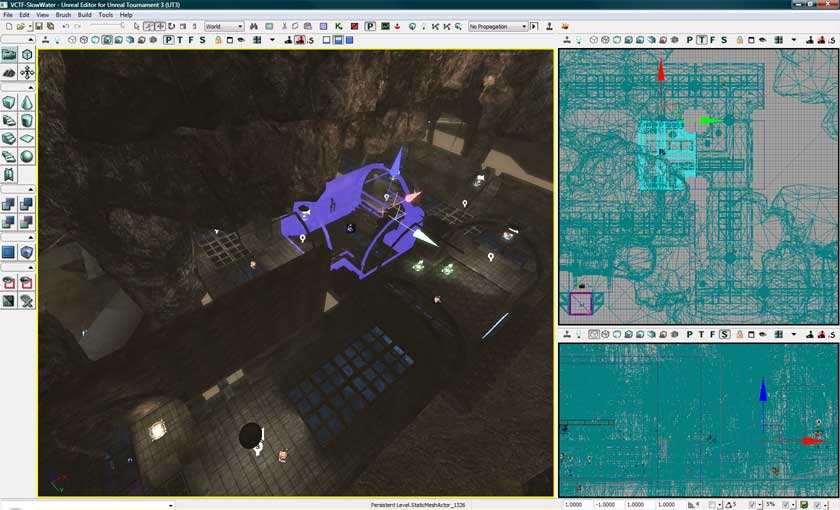
Task: Click the Add Volume icon
Action: coord(27,252)
